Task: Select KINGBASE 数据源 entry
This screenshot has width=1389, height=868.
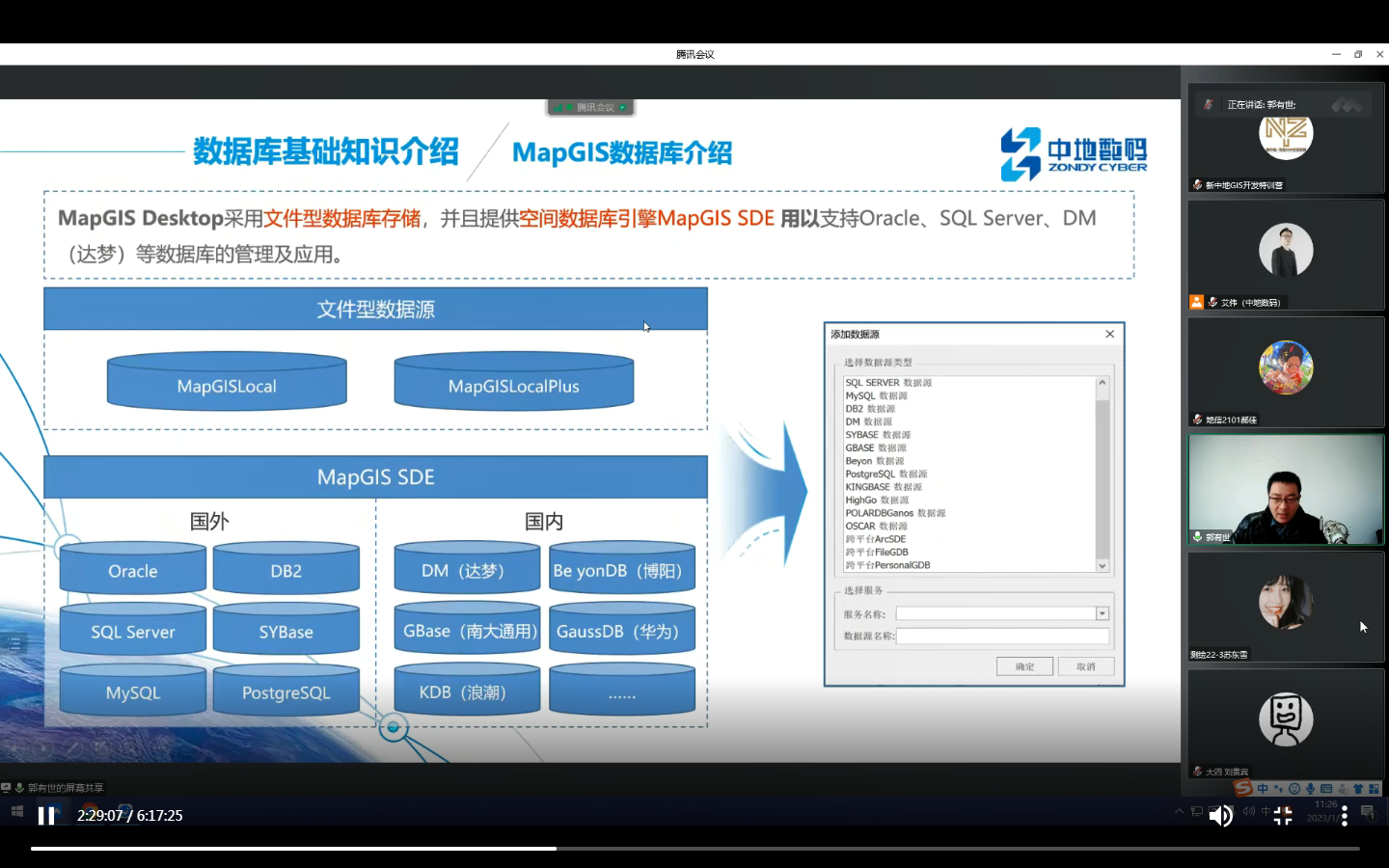Action: [884, 487]
